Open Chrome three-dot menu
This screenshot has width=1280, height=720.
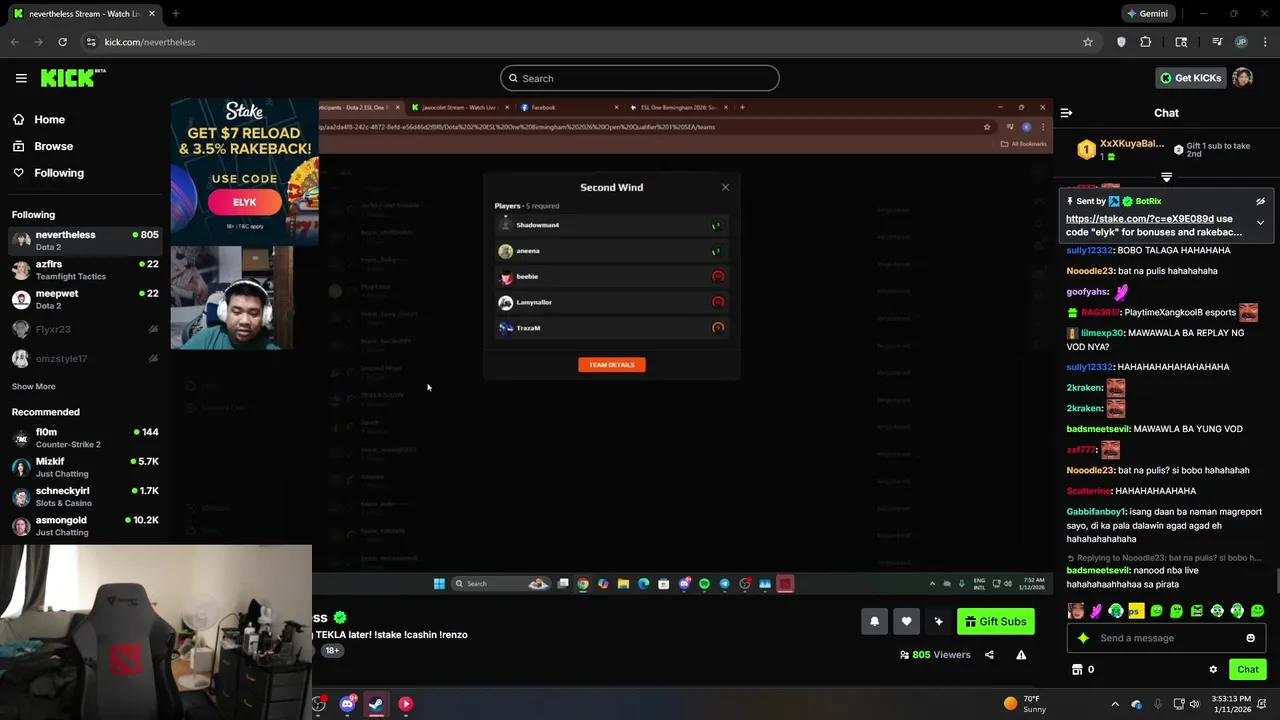pyautogui.click(x=1266, y=42)
